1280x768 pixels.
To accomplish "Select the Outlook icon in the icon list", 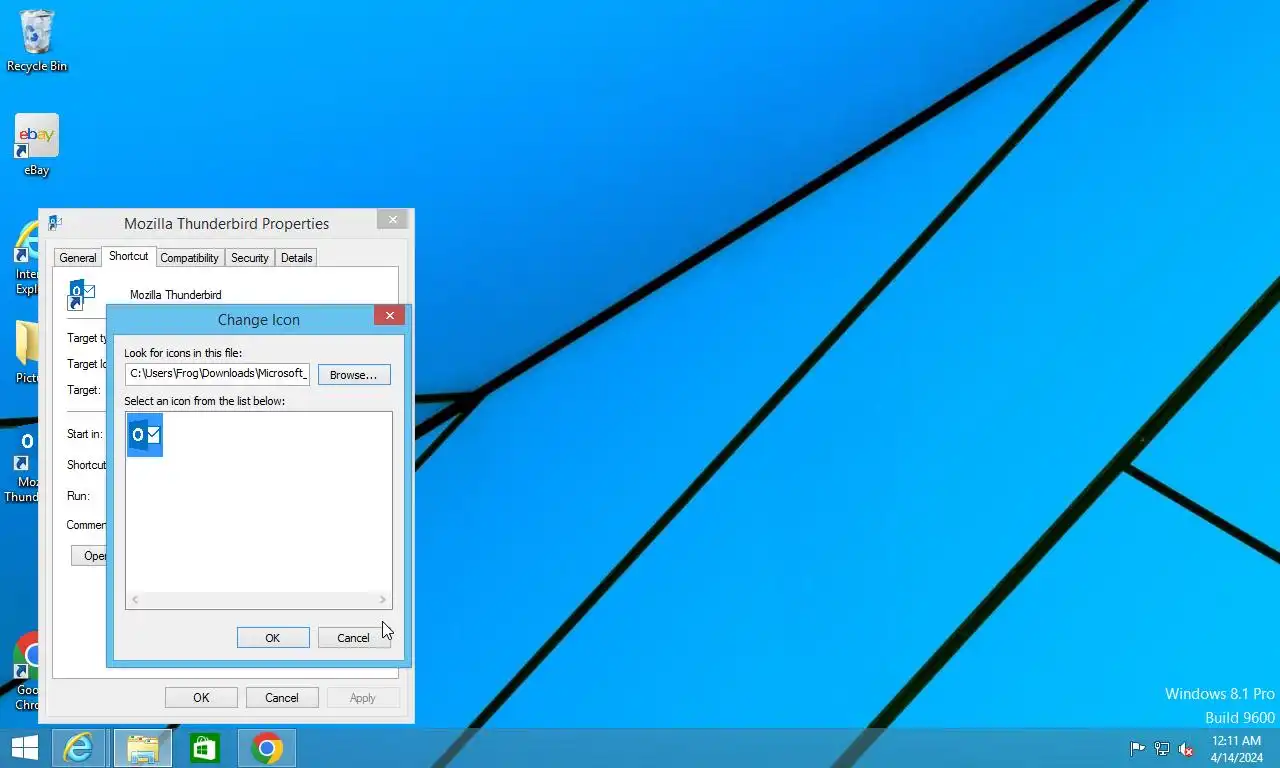I will coord(145,435).
